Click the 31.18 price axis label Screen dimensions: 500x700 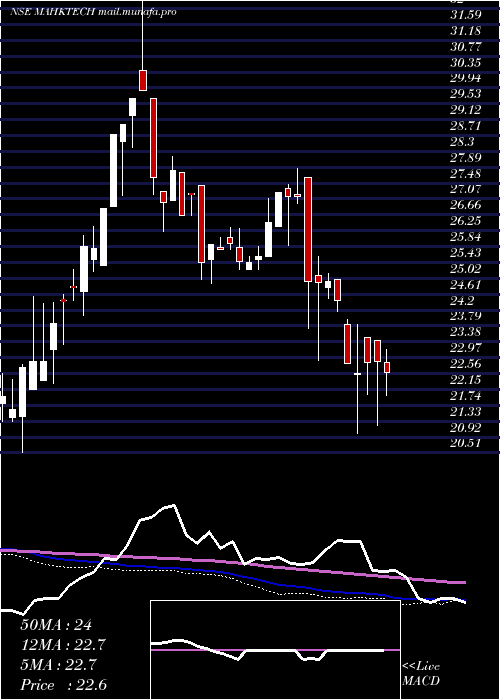pos(466,31)
